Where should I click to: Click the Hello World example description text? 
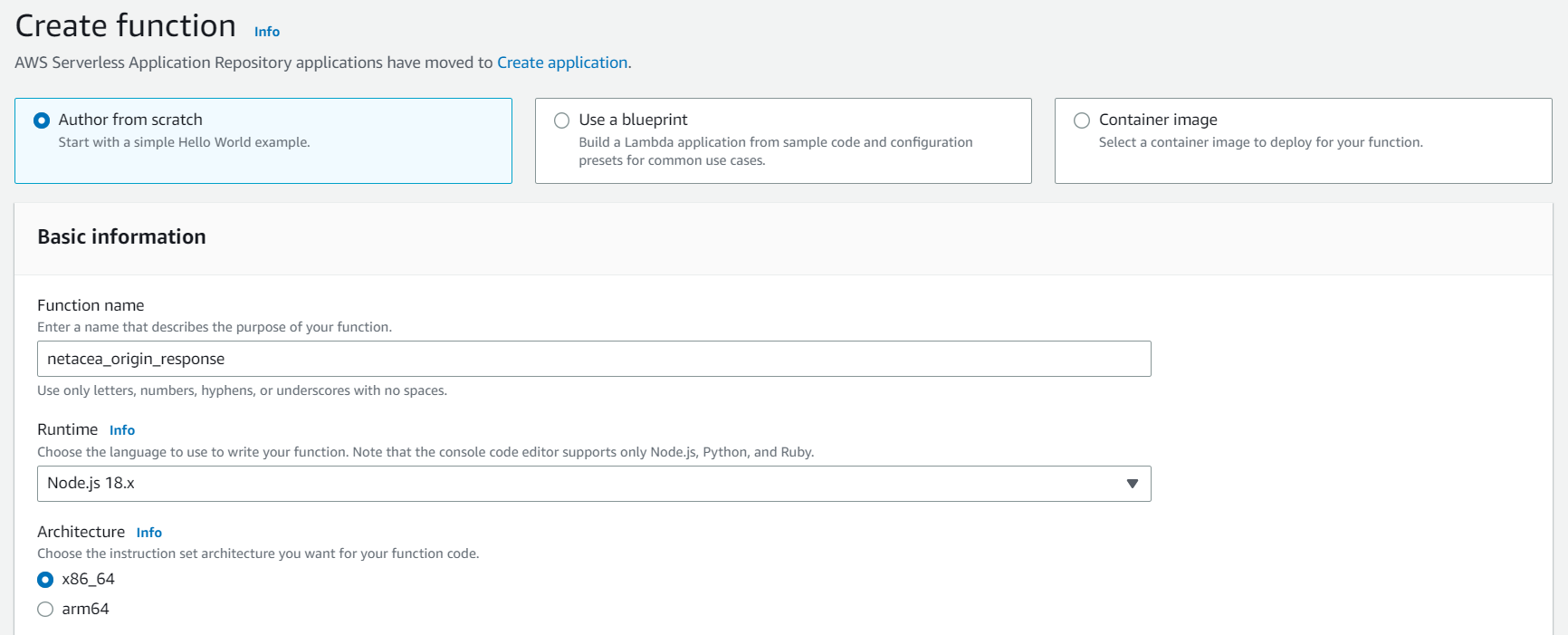[184, 142]
